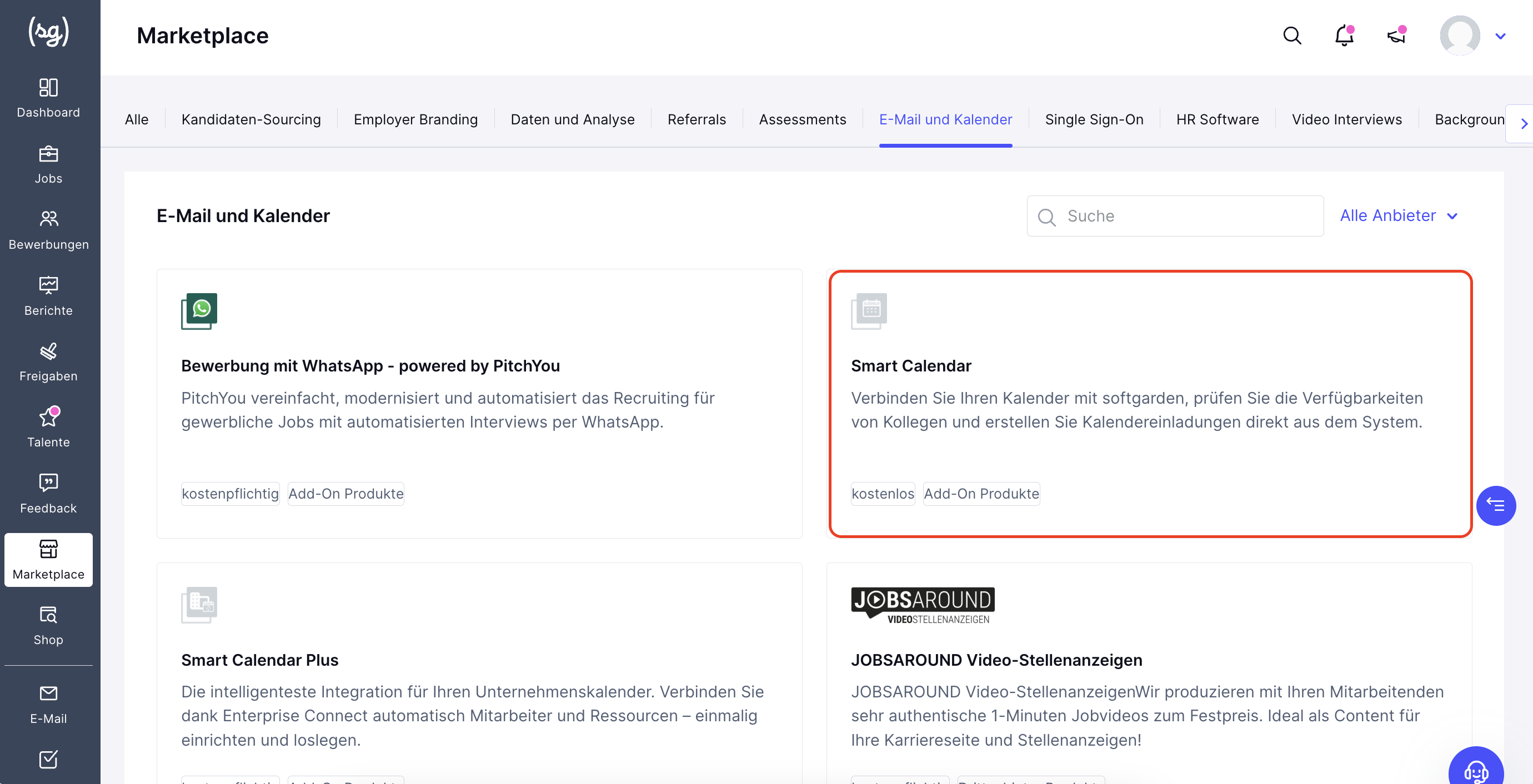Image resolution: width=1533 pixels, height=784 pixels.
Task: Open Freigaben in sidebar
Action: (48, 362)
